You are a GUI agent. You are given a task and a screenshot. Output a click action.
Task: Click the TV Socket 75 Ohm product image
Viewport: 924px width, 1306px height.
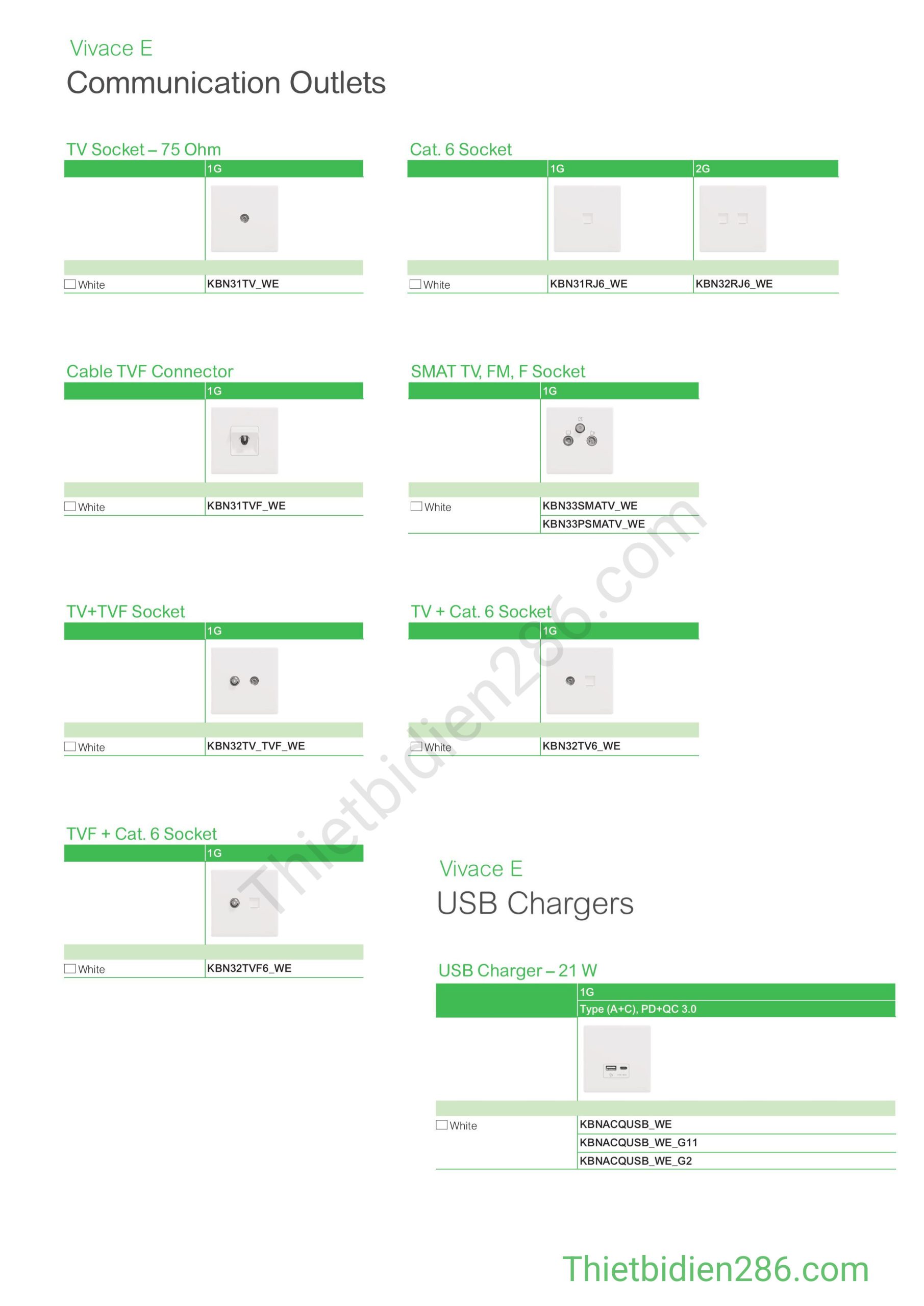(244, 218)
